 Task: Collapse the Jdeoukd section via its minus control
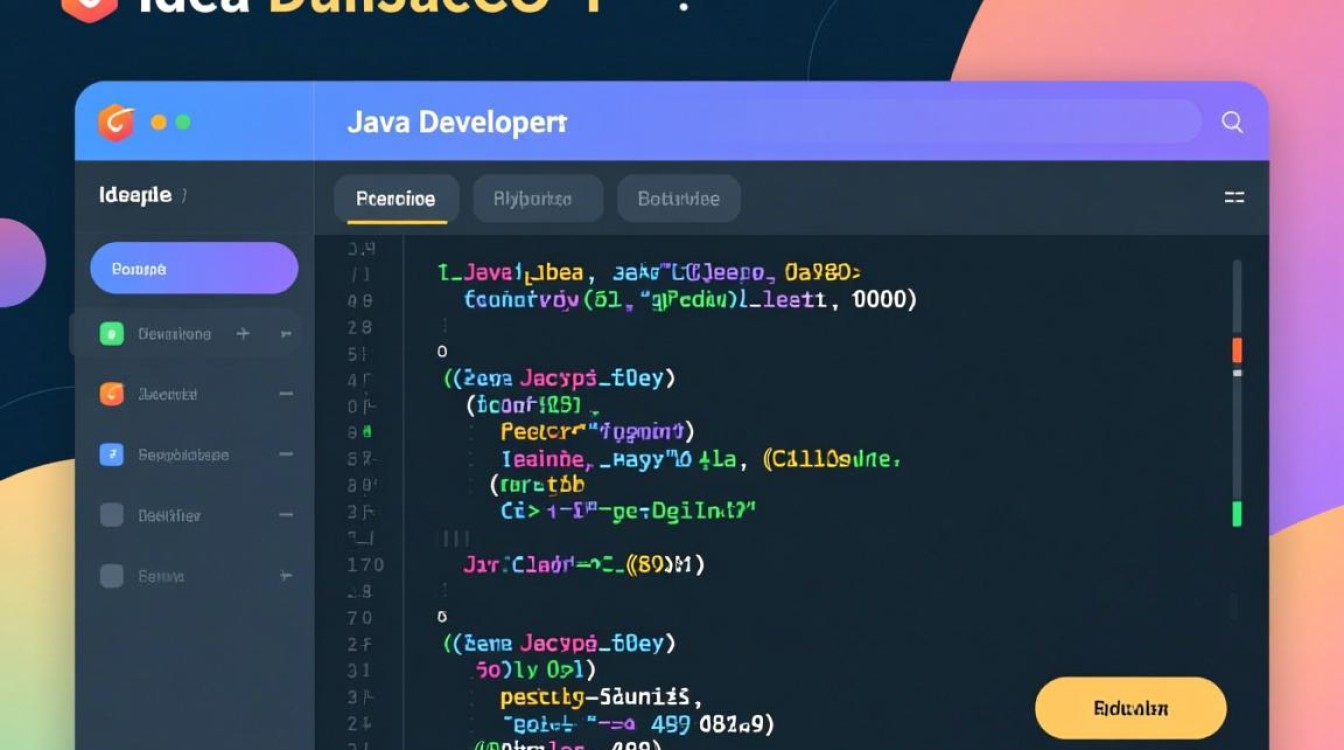tap(285, 394)
